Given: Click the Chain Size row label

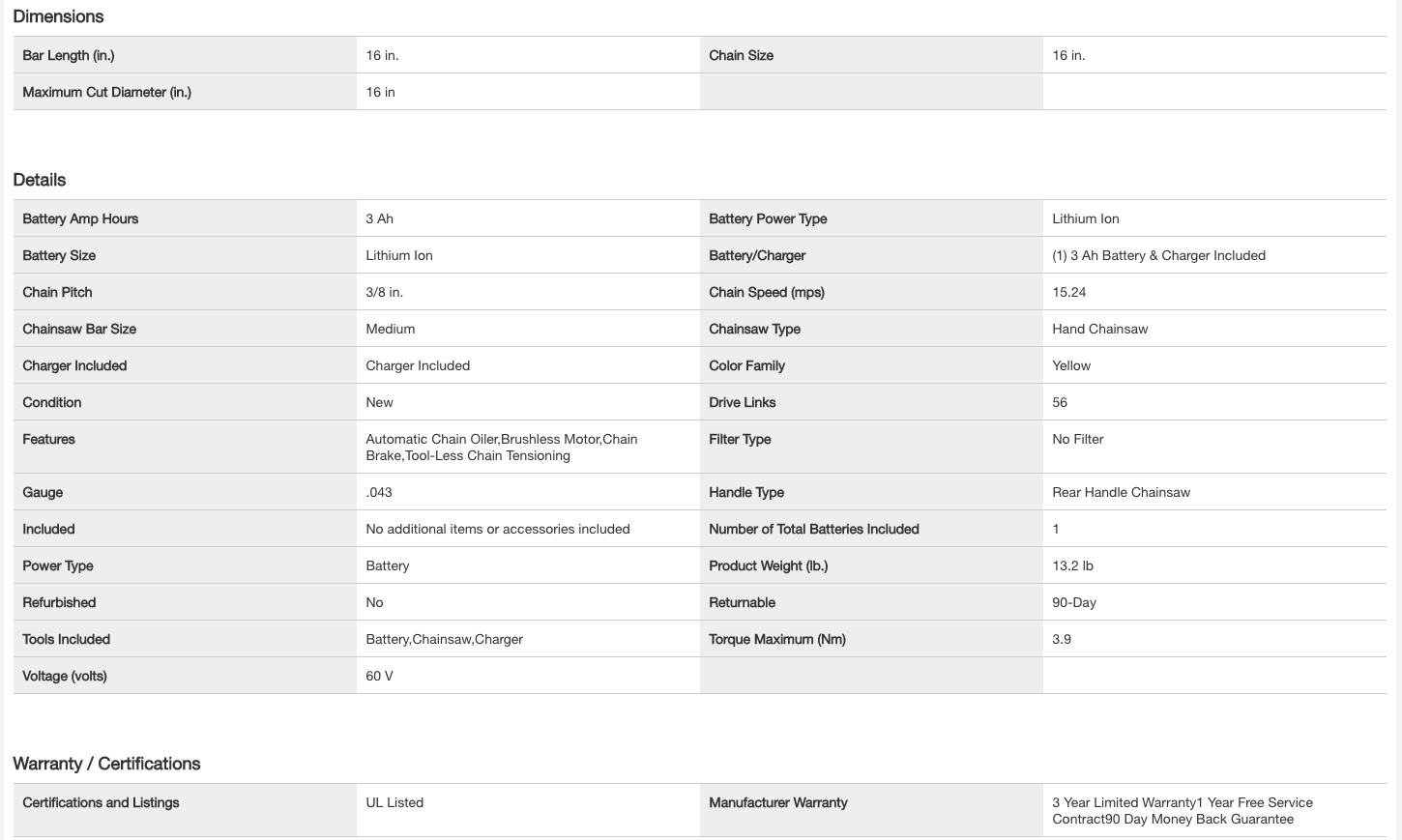Looking at the screenshot, I should 741,55.
